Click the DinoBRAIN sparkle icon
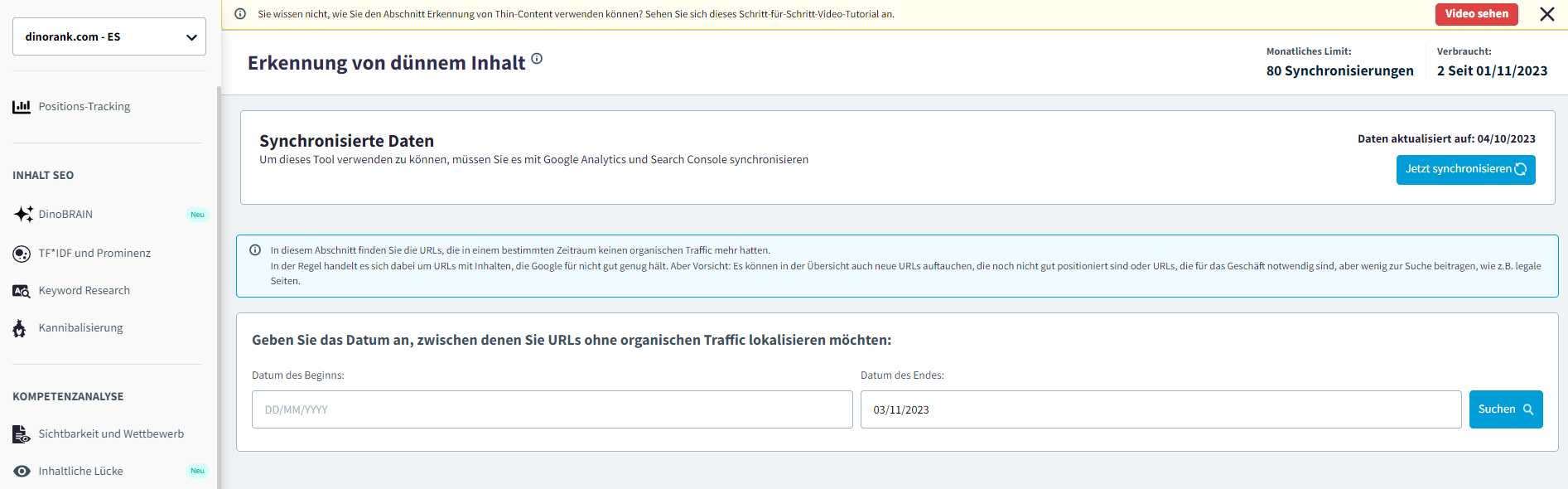Viewport: 1568px width, 489px height. pyautogui.click(x=23, y=214)
